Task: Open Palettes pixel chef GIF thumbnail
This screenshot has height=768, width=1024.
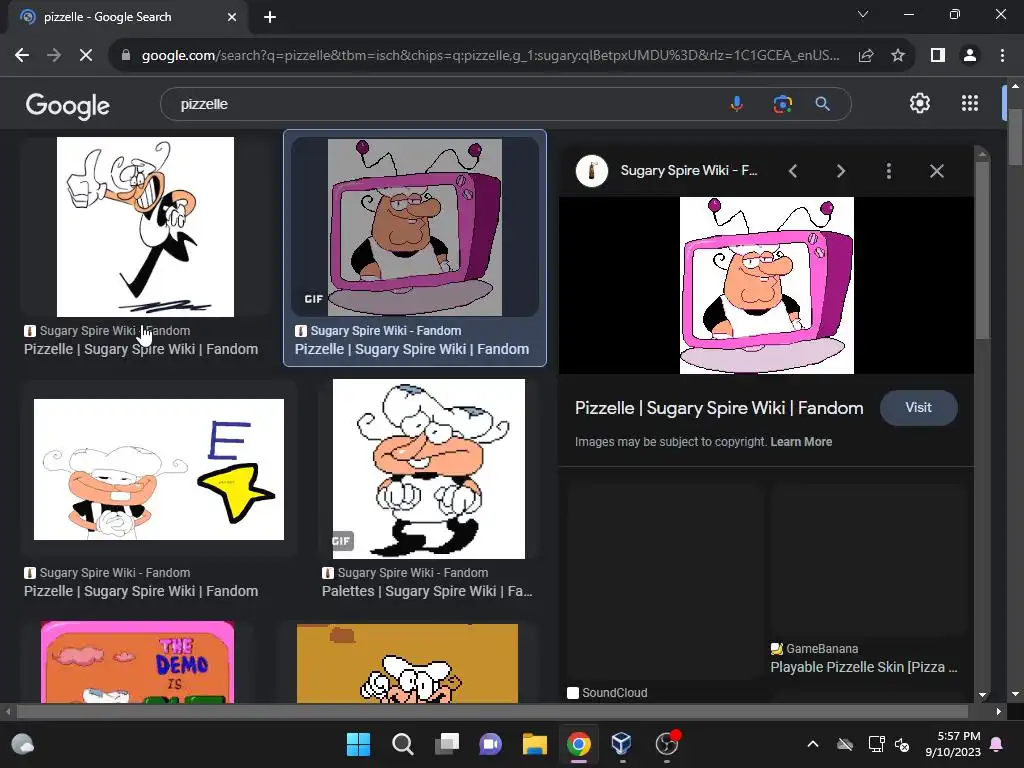Action: (428, 469)
